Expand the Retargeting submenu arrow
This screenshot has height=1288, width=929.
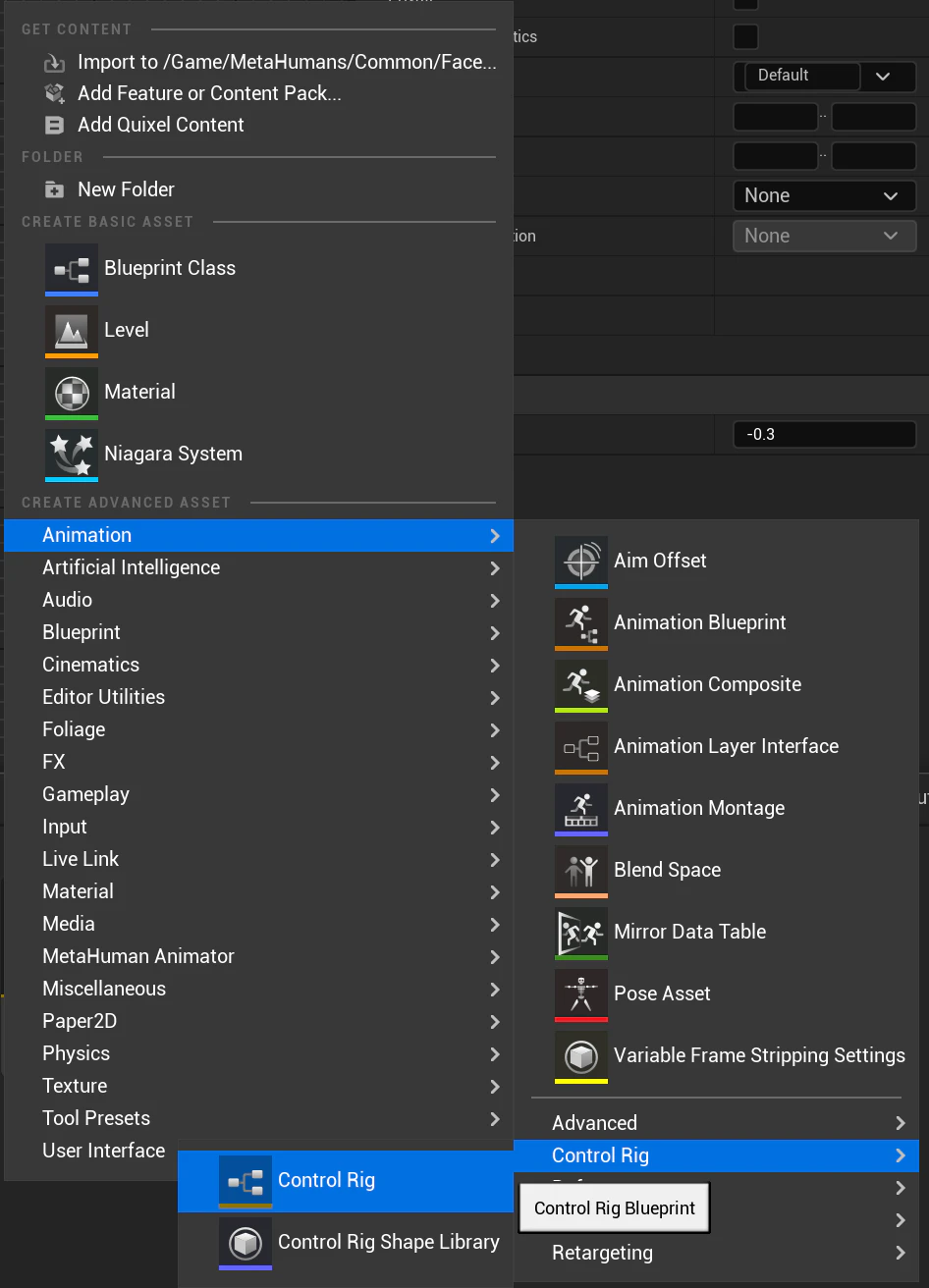(901, 1253)
